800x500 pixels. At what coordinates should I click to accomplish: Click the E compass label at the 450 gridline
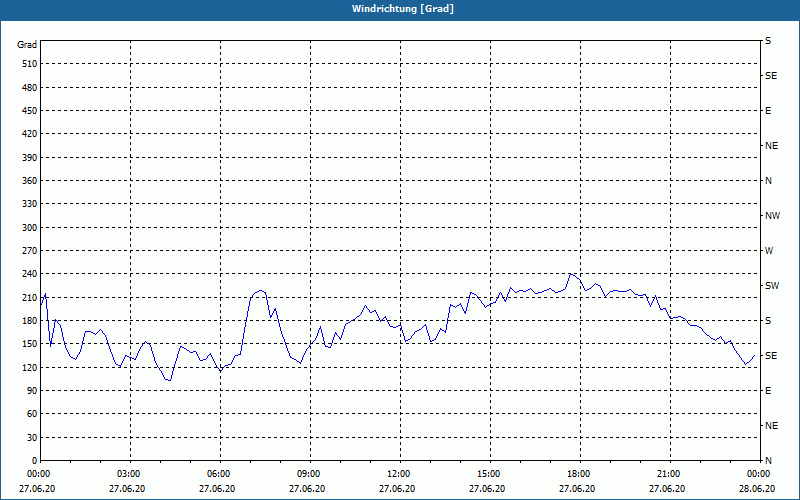click(x=768, y=111)
